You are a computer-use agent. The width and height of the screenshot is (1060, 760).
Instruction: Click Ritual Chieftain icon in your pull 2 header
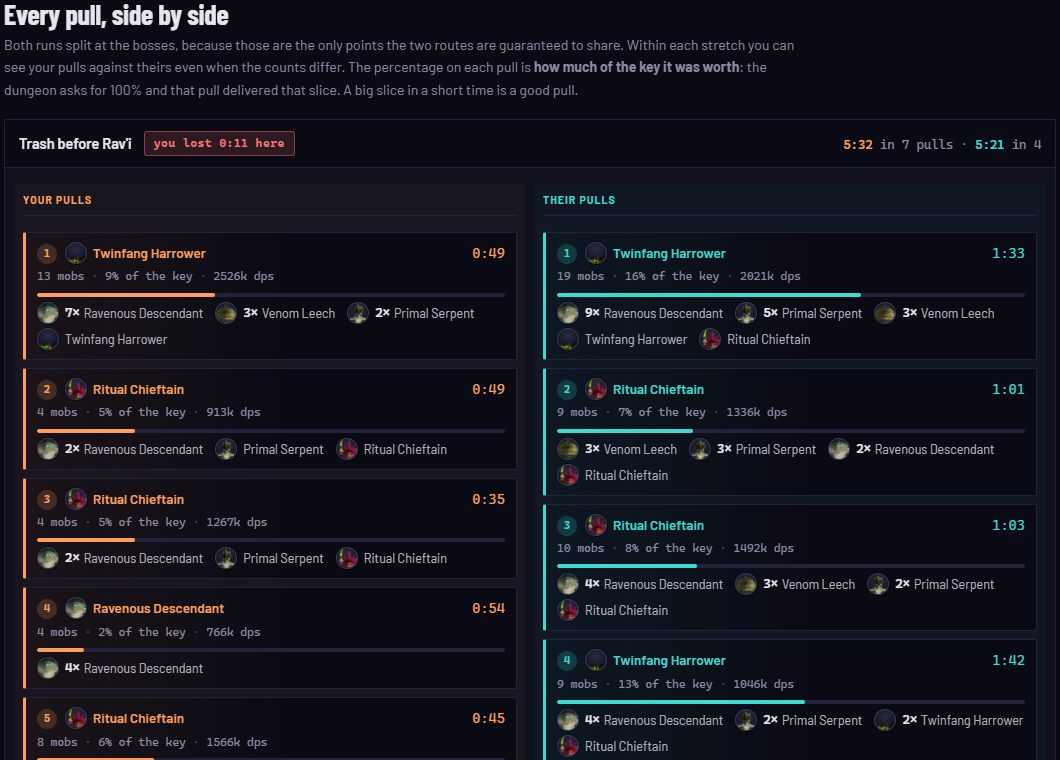76,389
